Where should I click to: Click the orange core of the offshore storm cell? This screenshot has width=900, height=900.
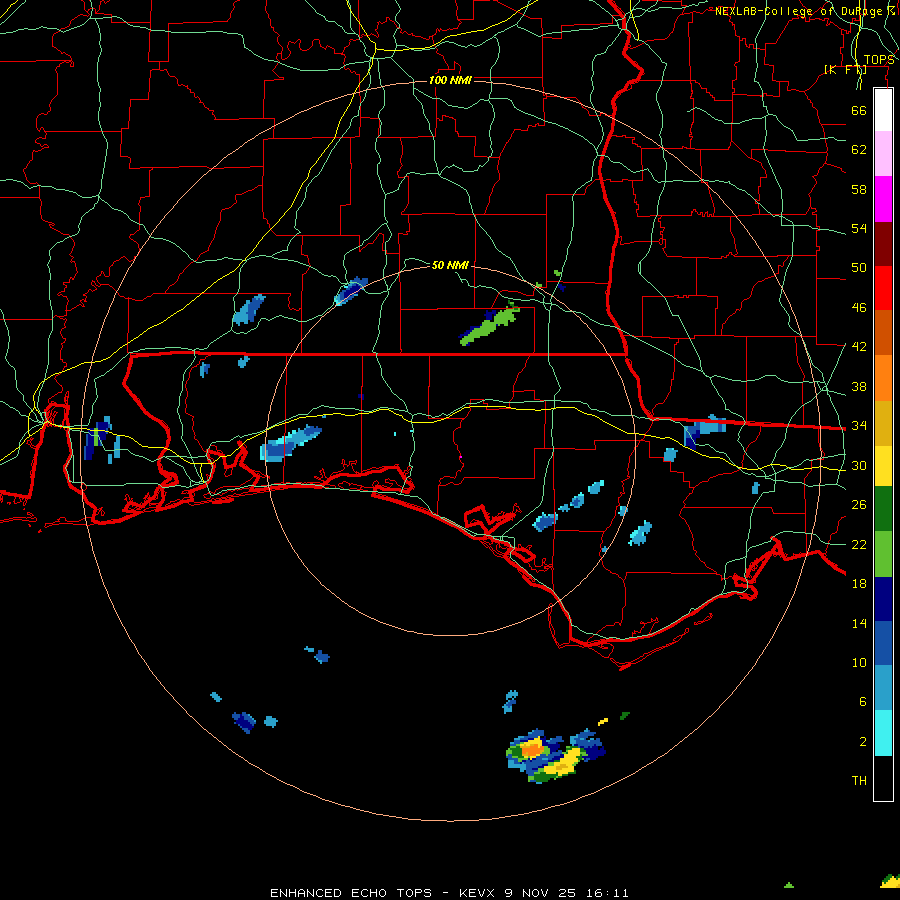coord(532,748)
